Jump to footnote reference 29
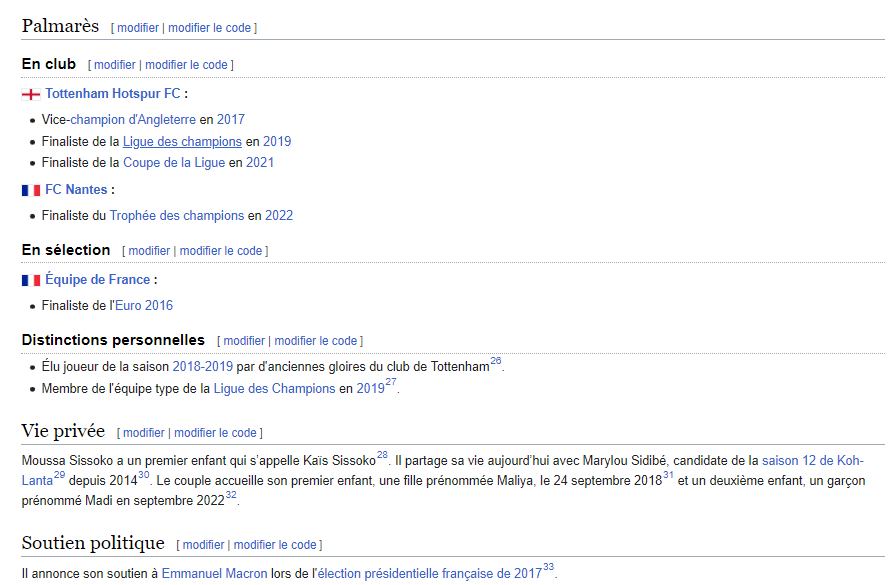The width and height of the screenshot is (896, 585). (x=59, y=475)
